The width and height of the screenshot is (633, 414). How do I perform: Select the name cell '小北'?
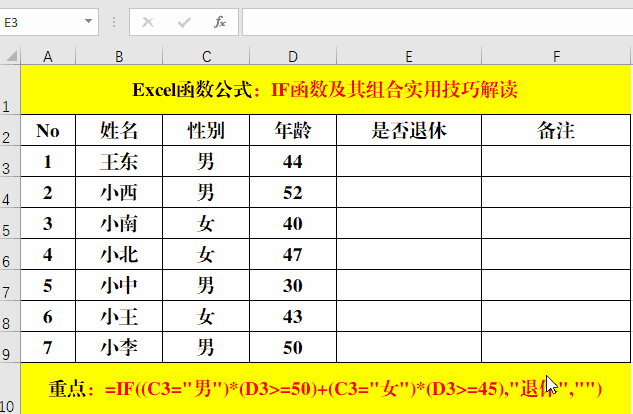point(119,254)
